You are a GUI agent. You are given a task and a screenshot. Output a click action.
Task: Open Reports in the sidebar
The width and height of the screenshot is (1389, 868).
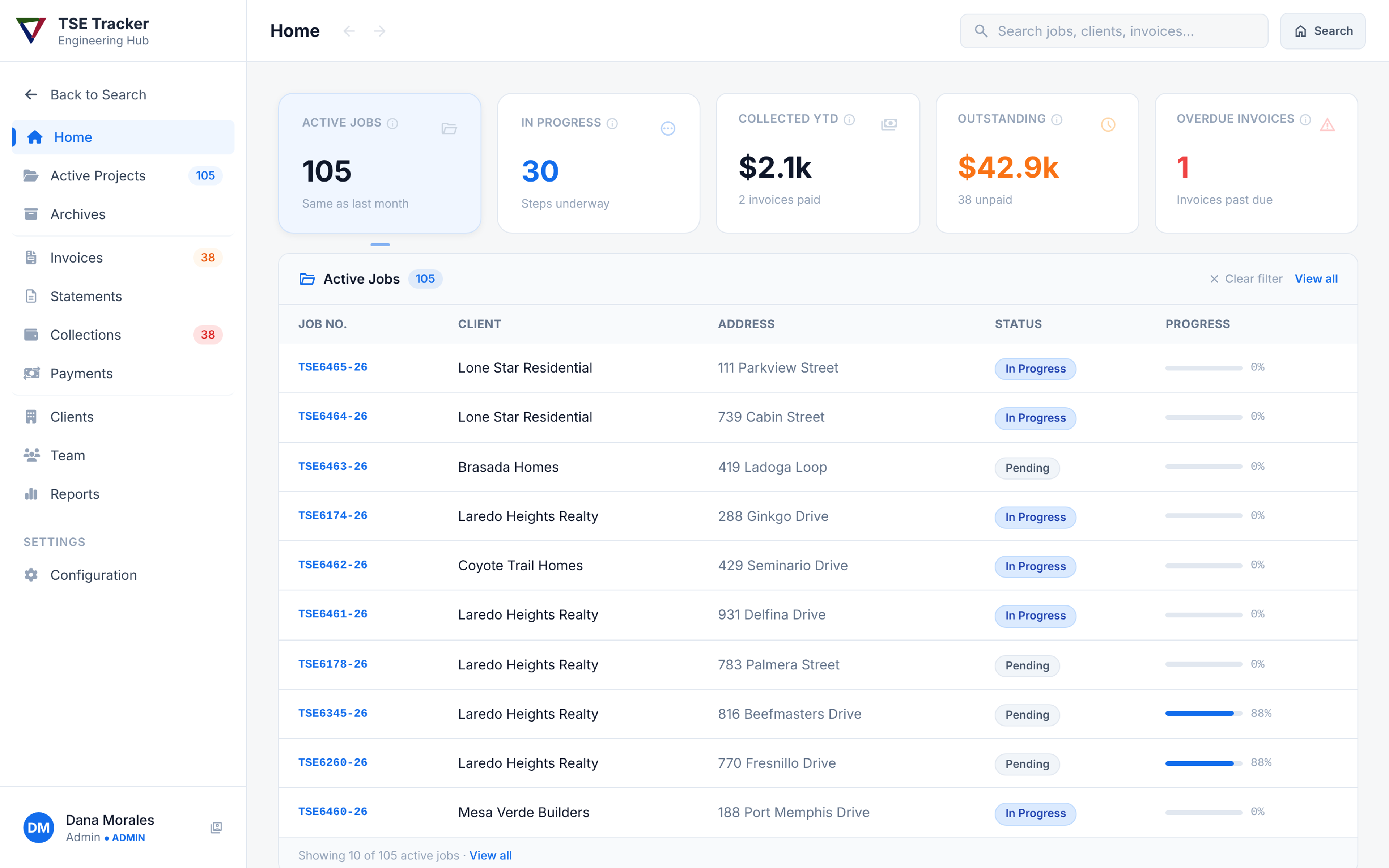pyautogui.click(x=123, y=494)
